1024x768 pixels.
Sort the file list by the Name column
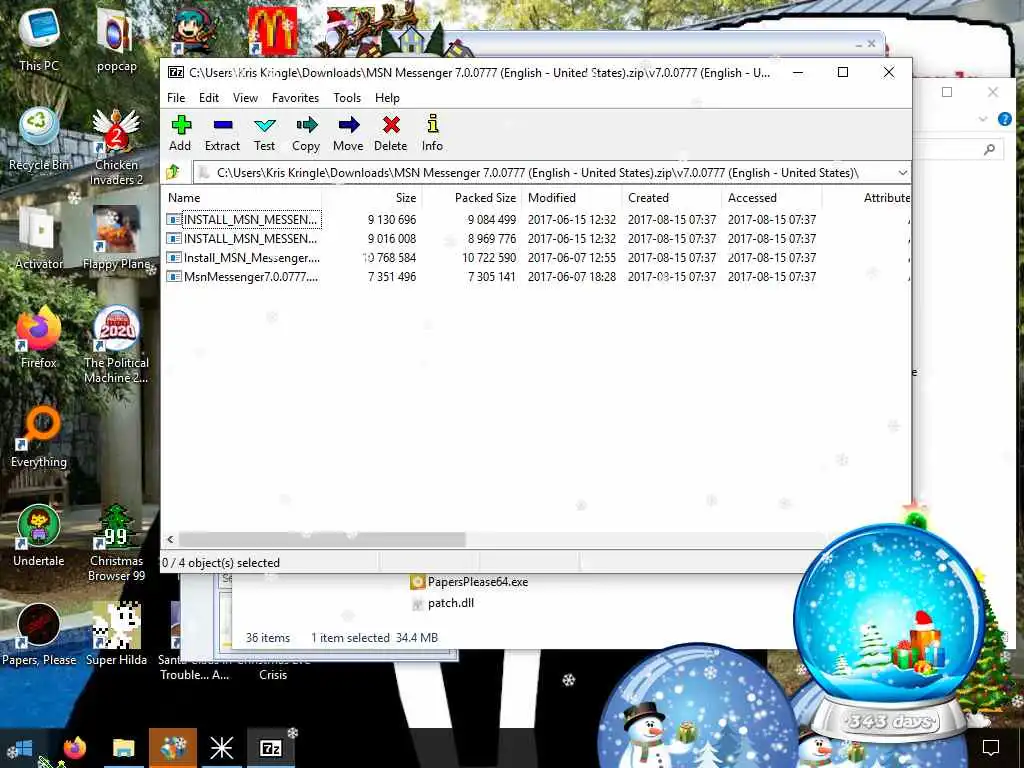[x=241, y=198]
